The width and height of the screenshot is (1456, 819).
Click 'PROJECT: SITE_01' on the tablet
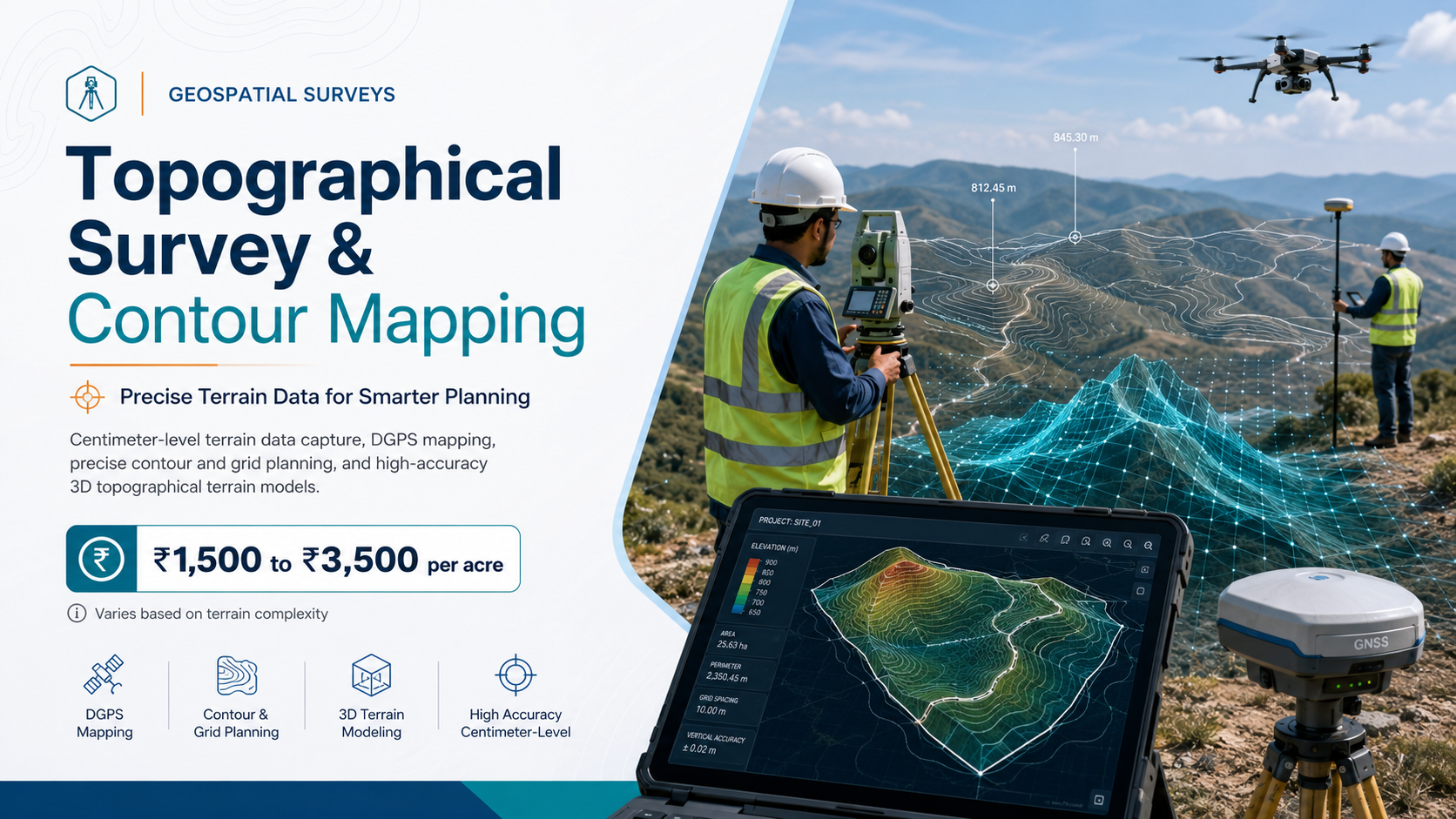[790, 521]
